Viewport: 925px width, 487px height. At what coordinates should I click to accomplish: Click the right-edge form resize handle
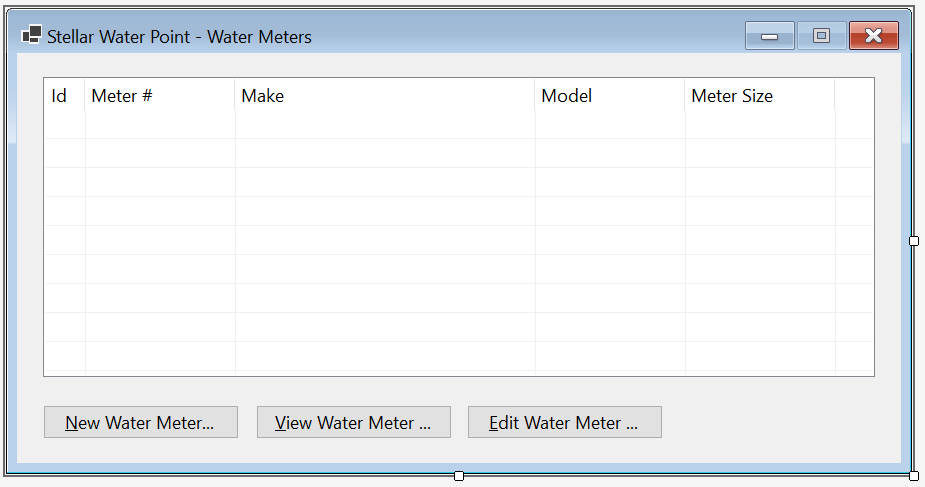(x=914, y=241)
